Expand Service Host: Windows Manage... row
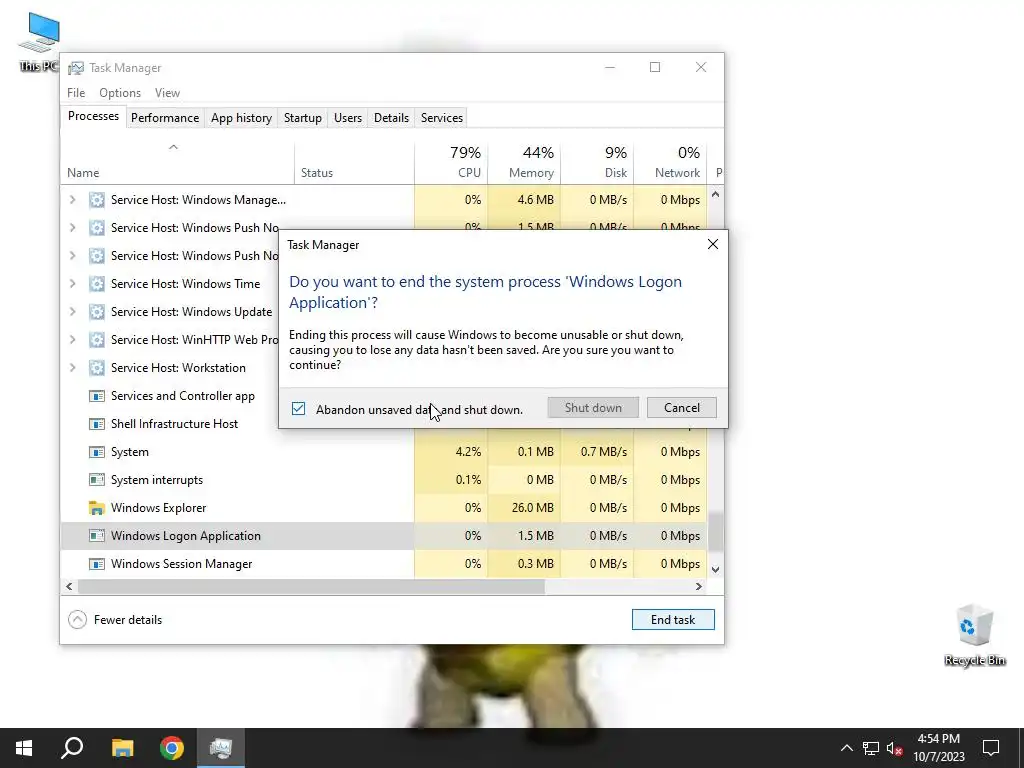 (x=72, y=200)
